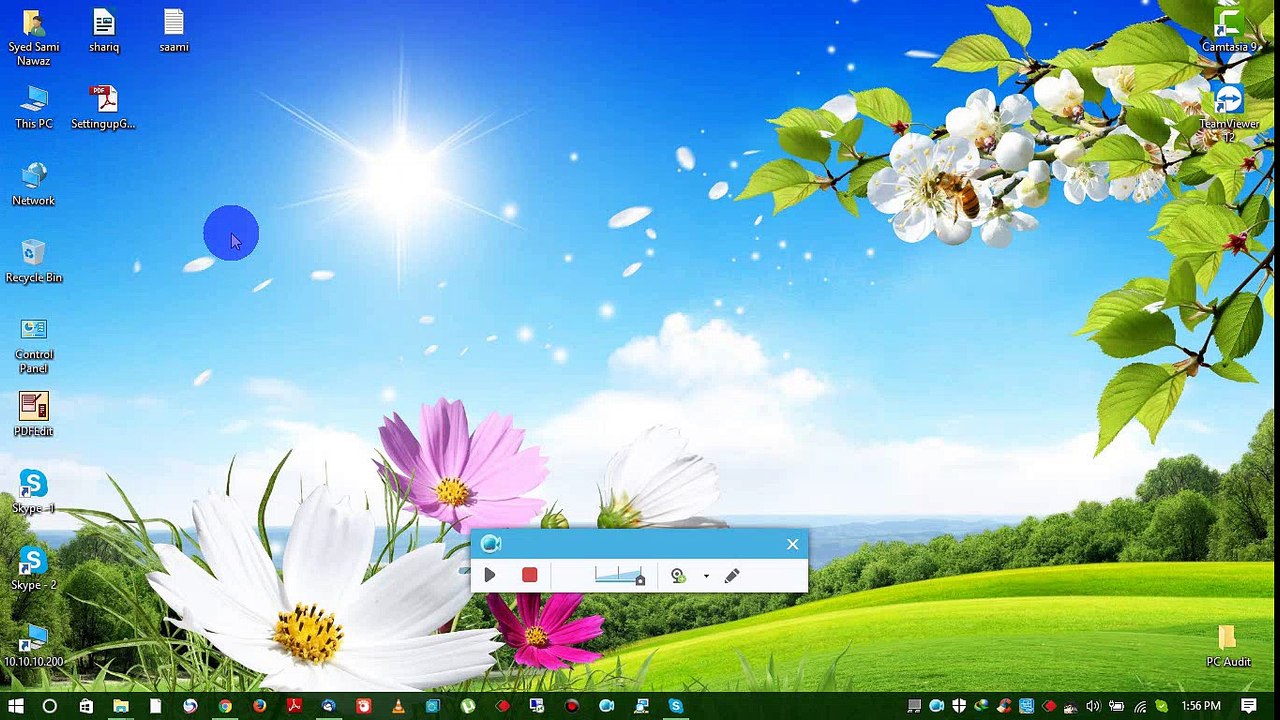Viewport: 1280px width, 720px height.
Task: Select the Camtasia 9 desktop shortcut
Action: [1229, 31]
